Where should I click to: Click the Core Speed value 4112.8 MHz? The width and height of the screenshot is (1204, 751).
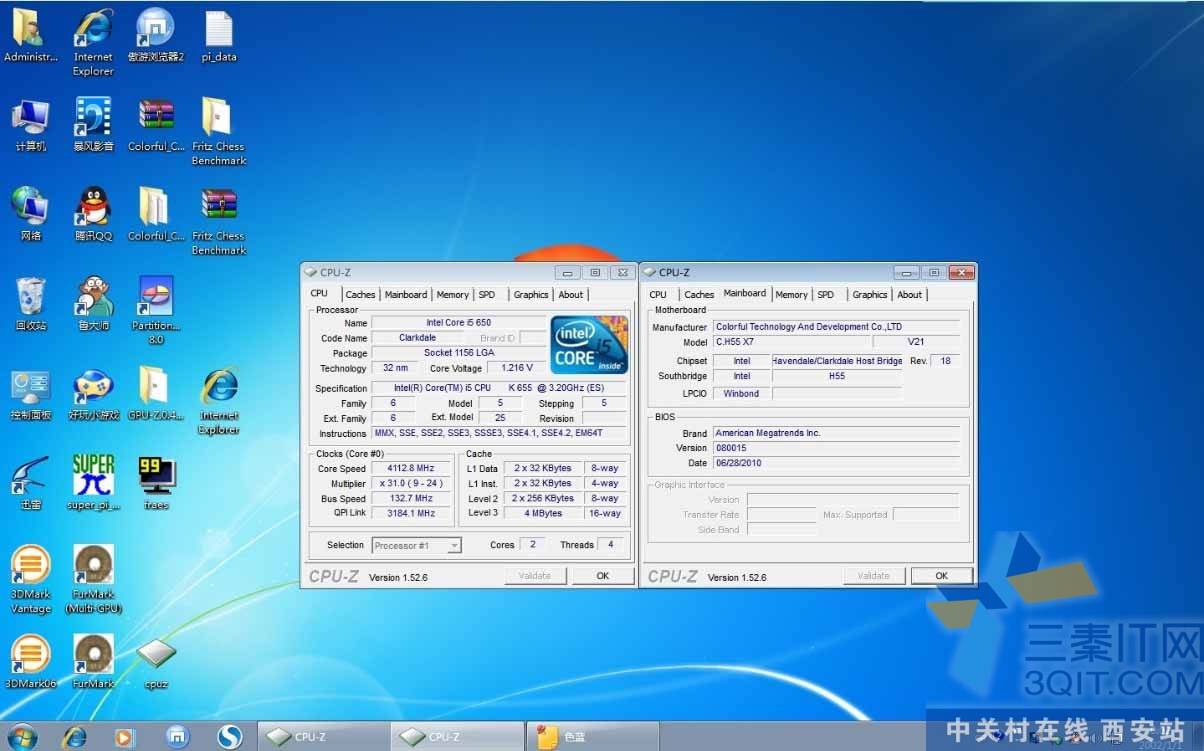click(x=412, y=468)
